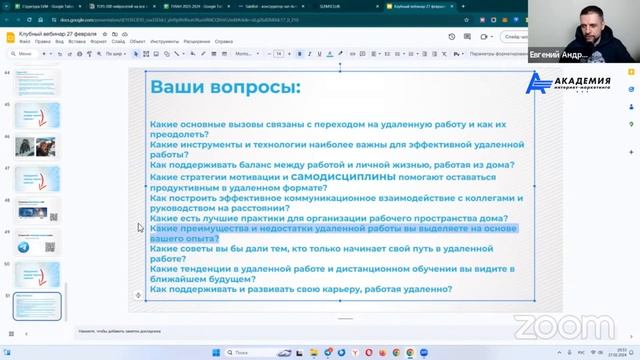Open the Инструменты menu

click(x=164, y=42)
